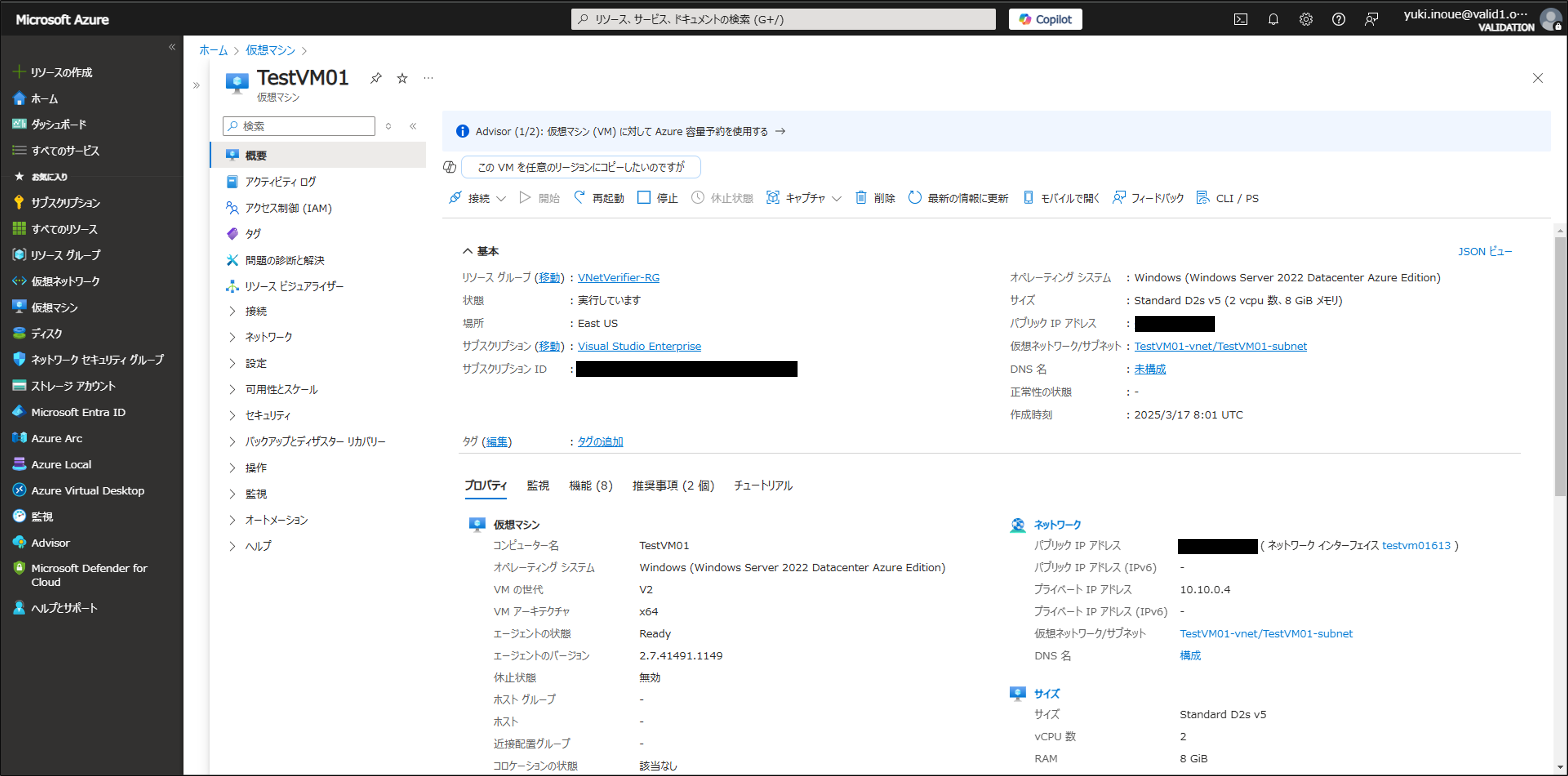Collapse the left portal sidebar
This screenshot has width=1568, height=776.
(x=172, y=47)
